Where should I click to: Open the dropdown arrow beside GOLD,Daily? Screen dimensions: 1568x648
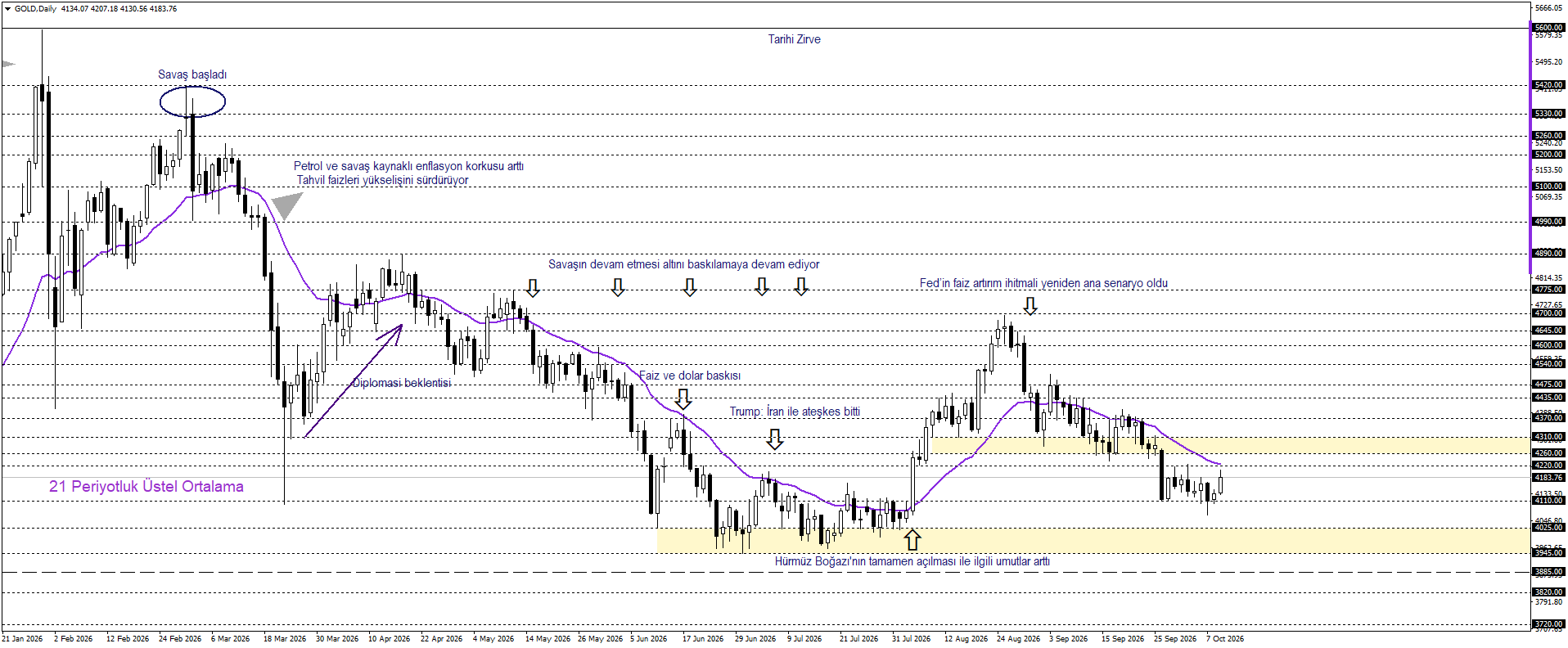7,9
